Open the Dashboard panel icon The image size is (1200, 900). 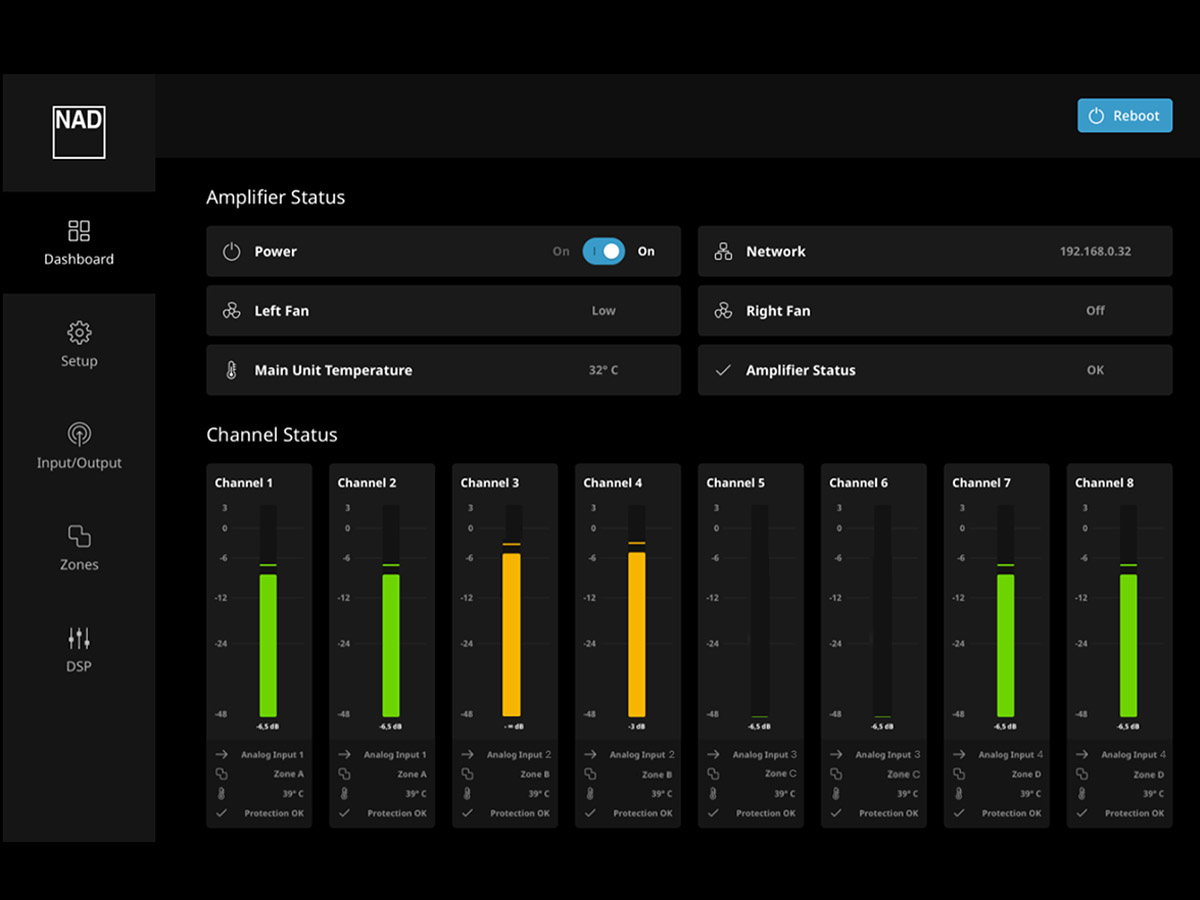point(79,229)
